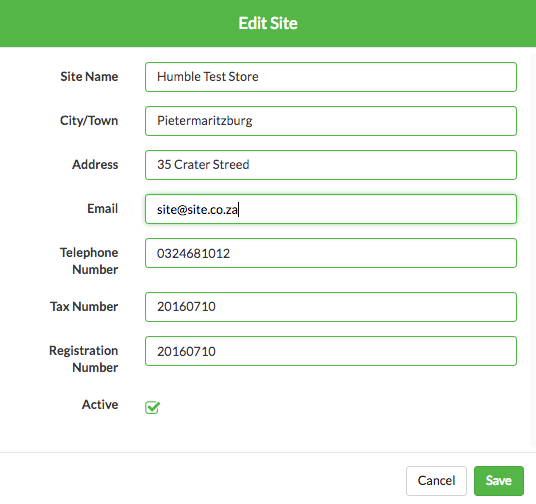Select the Telephone Number field with 0324681012
Image resolution: width=536 pixels, height=504 pixels.
pyautogui.click(x=331, y=253)
